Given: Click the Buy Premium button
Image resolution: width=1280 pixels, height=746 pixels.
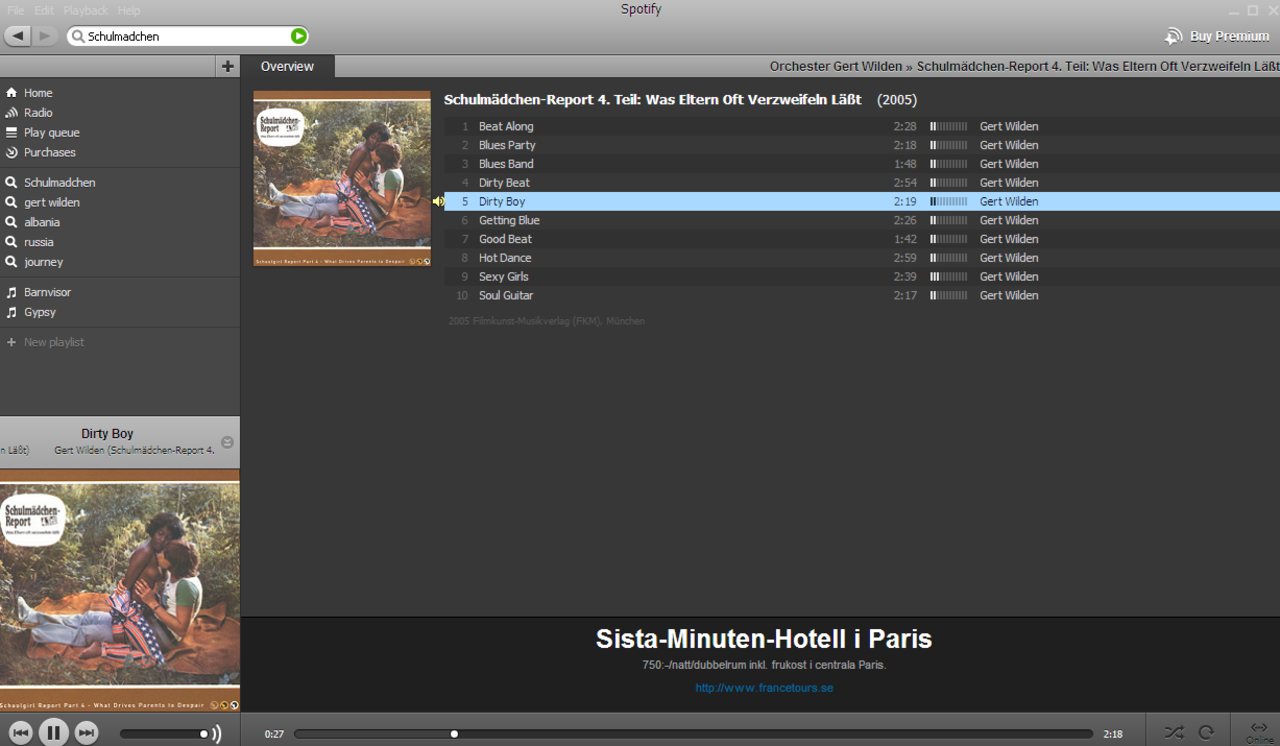Looking at the screenshot, I should click(1217, 36).
